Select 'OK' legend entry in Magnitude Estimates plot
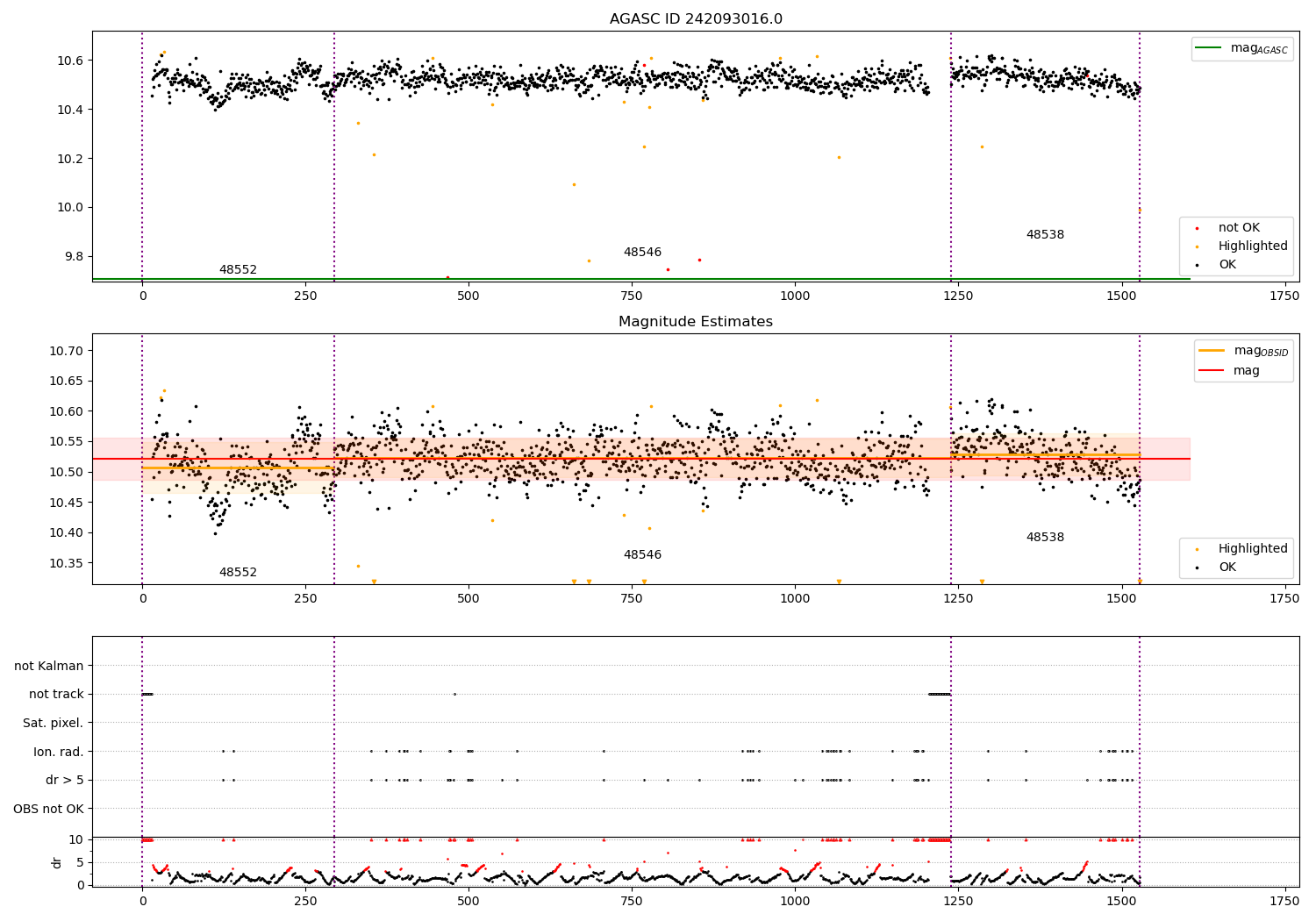Viewport: 1316px width, 921px height. (x=1227, y=568)
